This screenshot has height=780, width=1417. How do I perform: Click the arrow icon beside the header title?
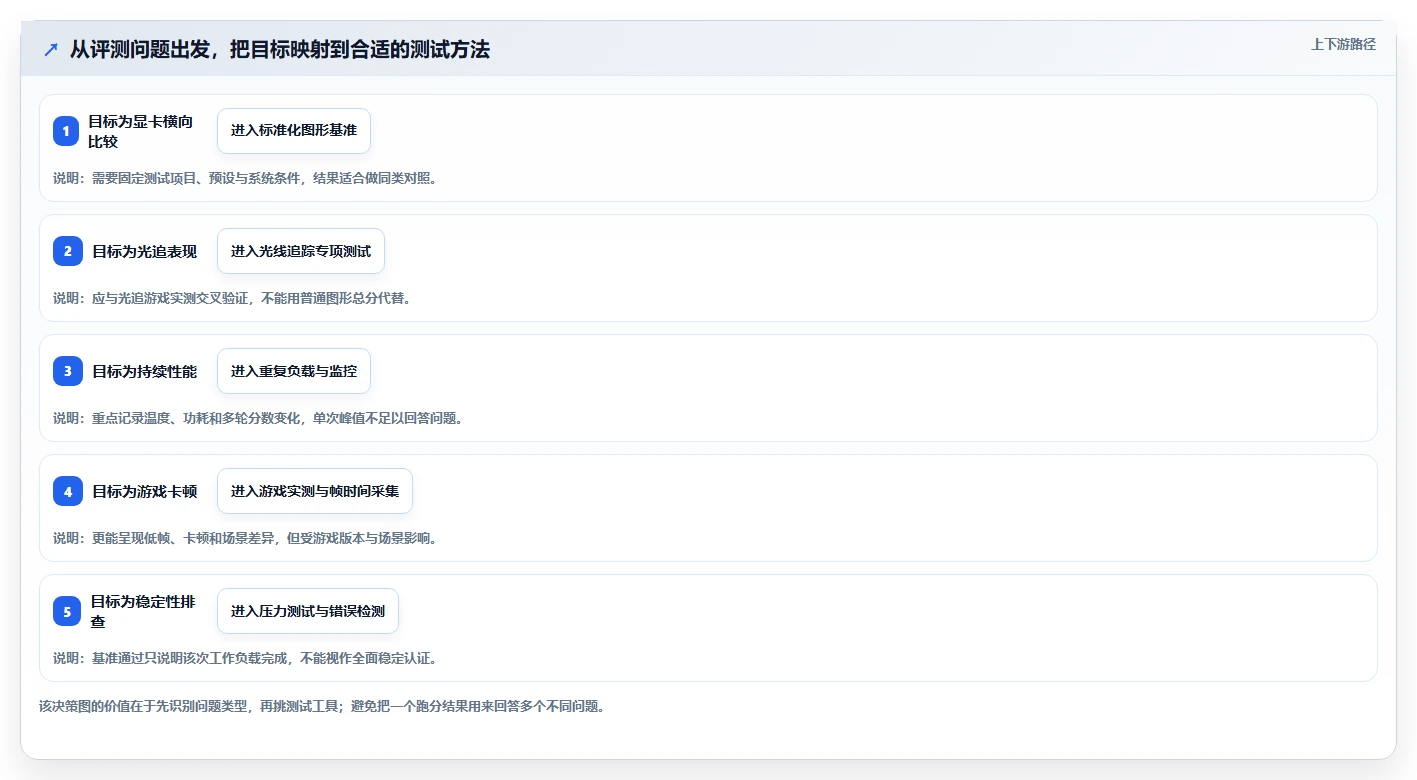pyautogui.click(x=51, y=50)
